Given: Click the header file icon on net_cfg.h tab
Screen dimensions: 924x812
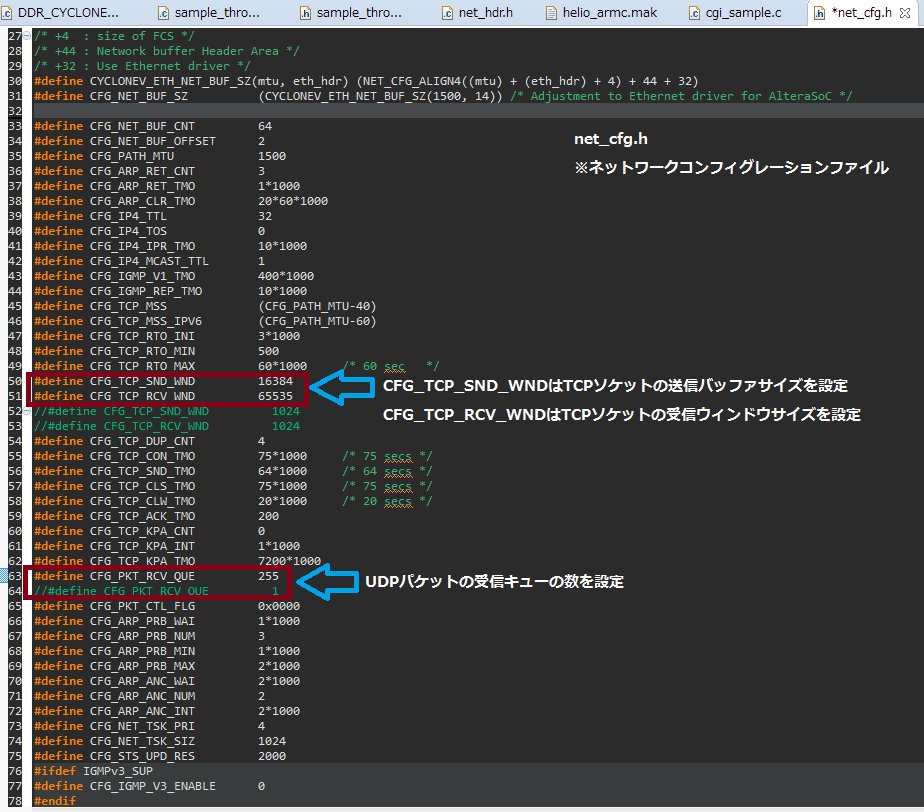Looking at the screenshot, I should coord(820,13).
